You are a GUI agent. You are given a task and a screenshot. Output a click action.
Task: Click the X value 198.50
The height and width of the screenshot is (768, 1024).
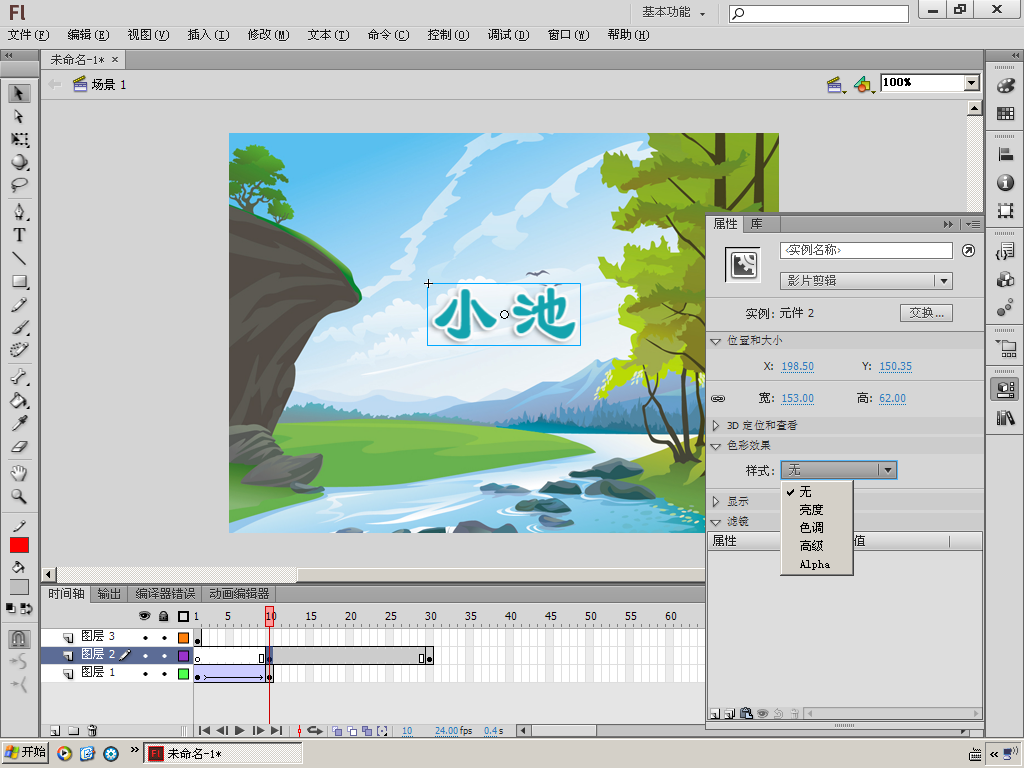[797, 366]
